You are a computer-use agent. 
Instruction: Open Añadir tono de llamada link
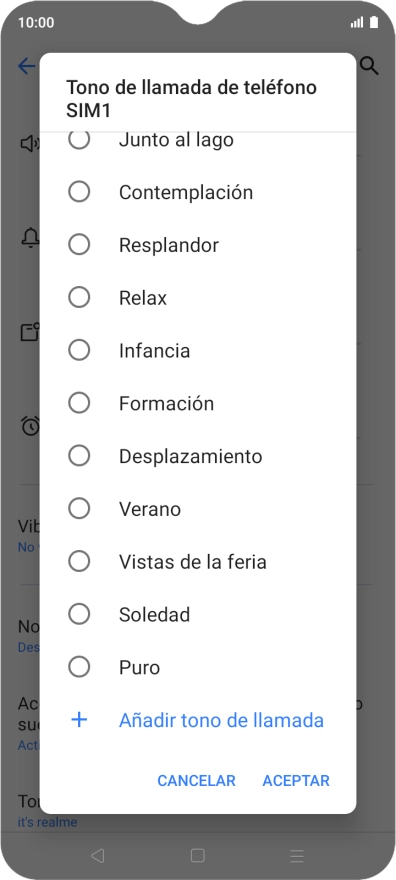(221, 720)
